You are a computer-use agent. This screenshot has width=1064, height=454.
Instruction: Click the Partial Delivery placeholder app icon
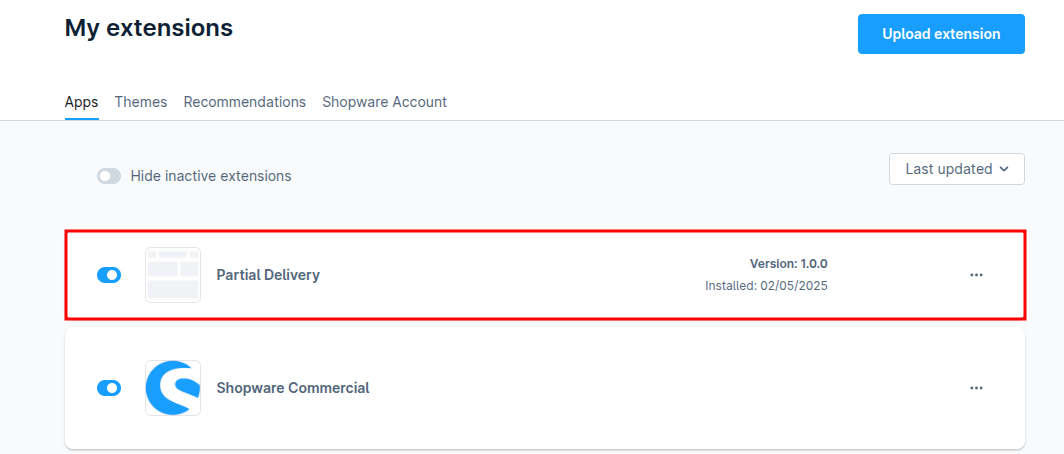coord(172,275)
